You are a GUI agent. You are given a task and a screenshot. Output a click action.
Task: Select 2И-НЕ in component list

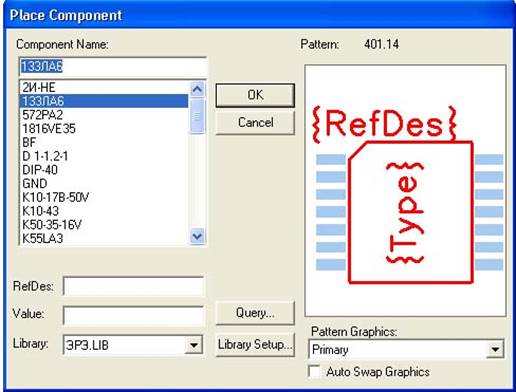(x=104, y=87)
